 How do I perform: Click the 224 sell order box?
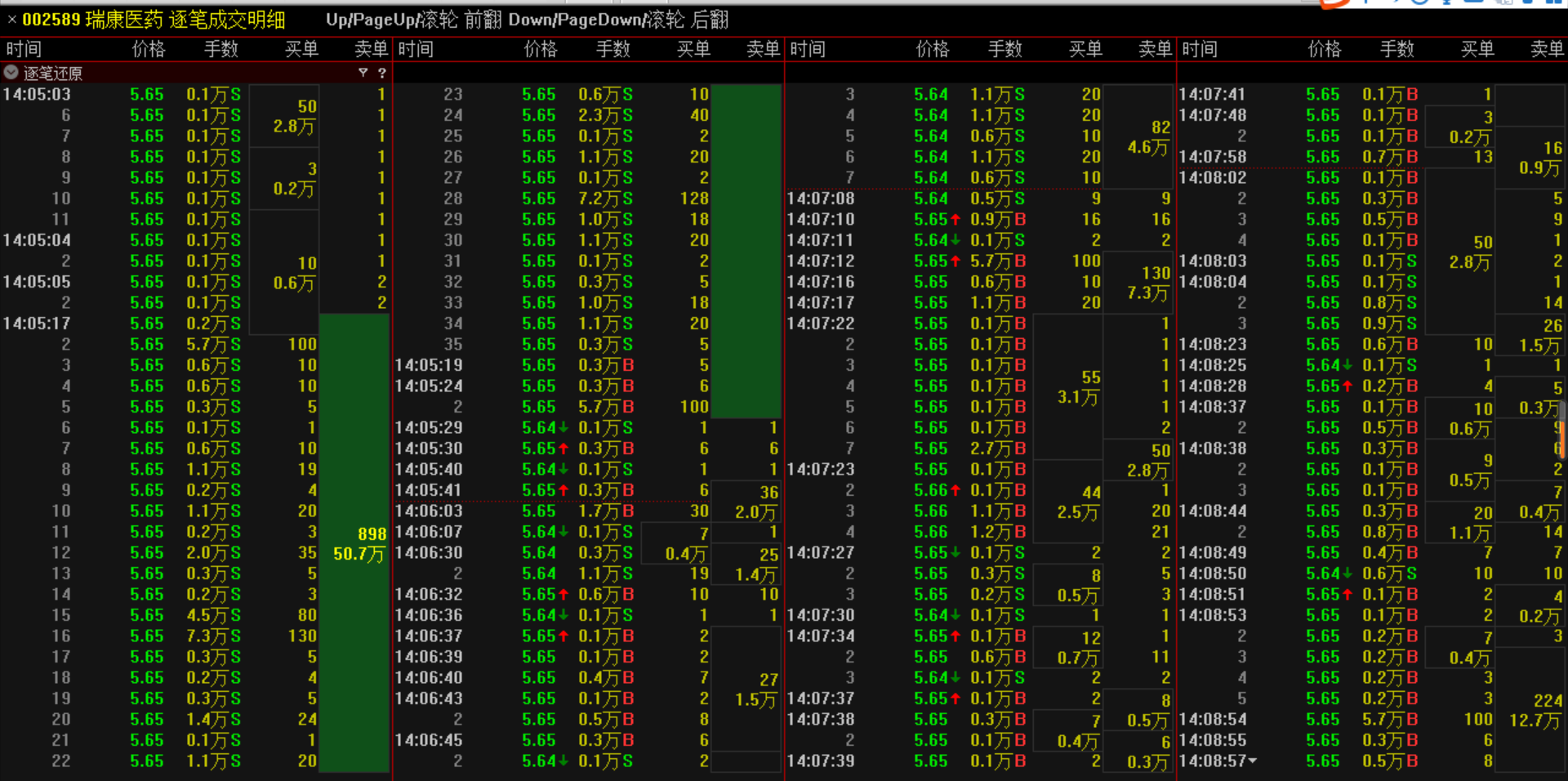(1535, 710)
